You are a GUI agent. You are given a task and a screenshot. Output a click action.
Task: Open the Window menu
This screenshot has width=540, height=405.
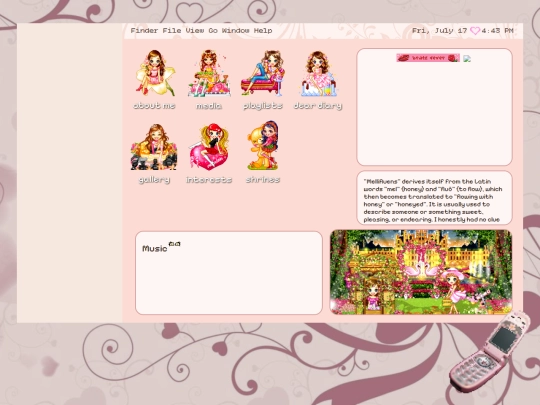236,31
